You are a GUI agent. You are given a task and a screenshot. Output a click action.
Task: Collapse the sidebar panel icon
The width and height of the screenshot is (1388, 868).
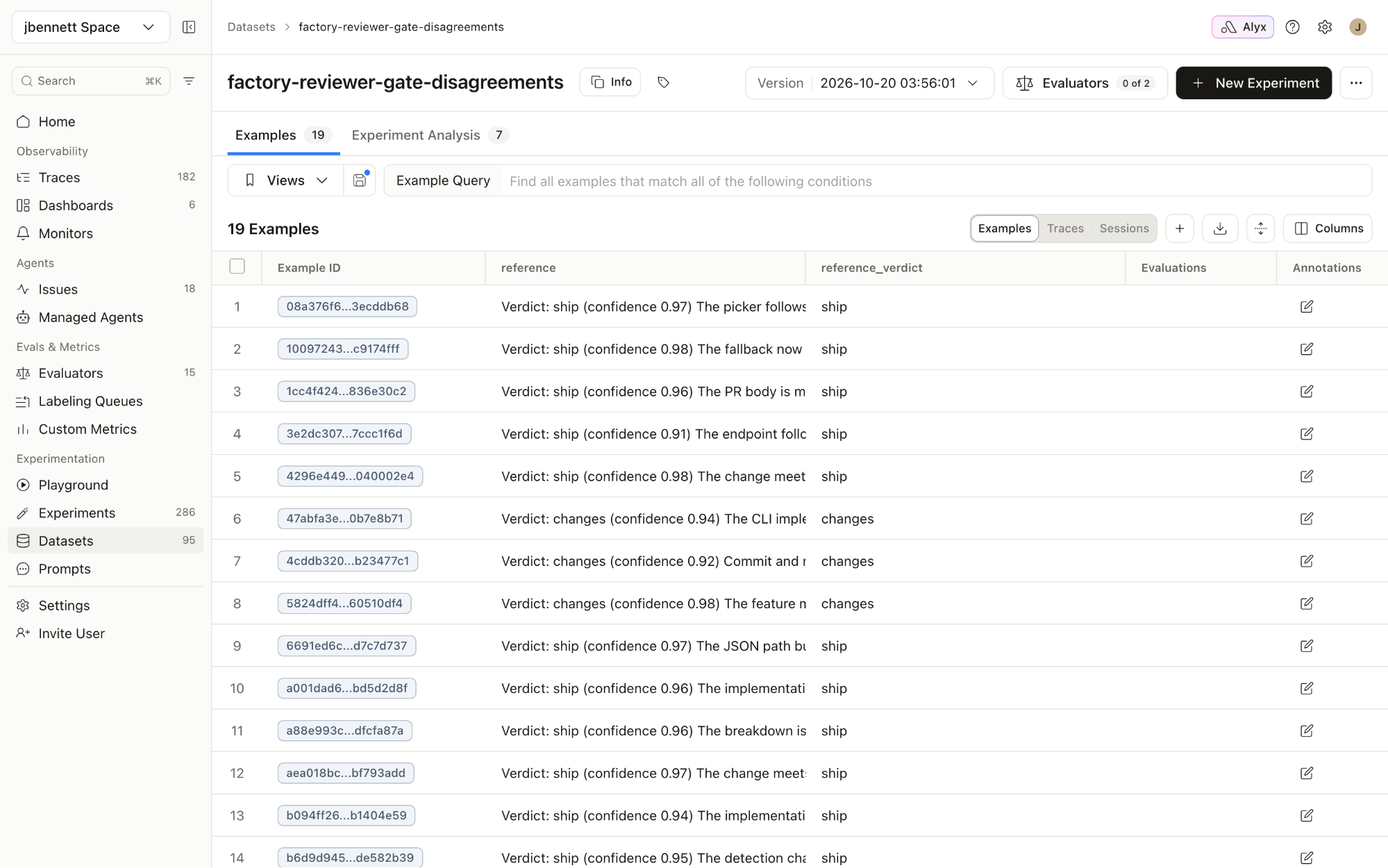coord(189,27)
